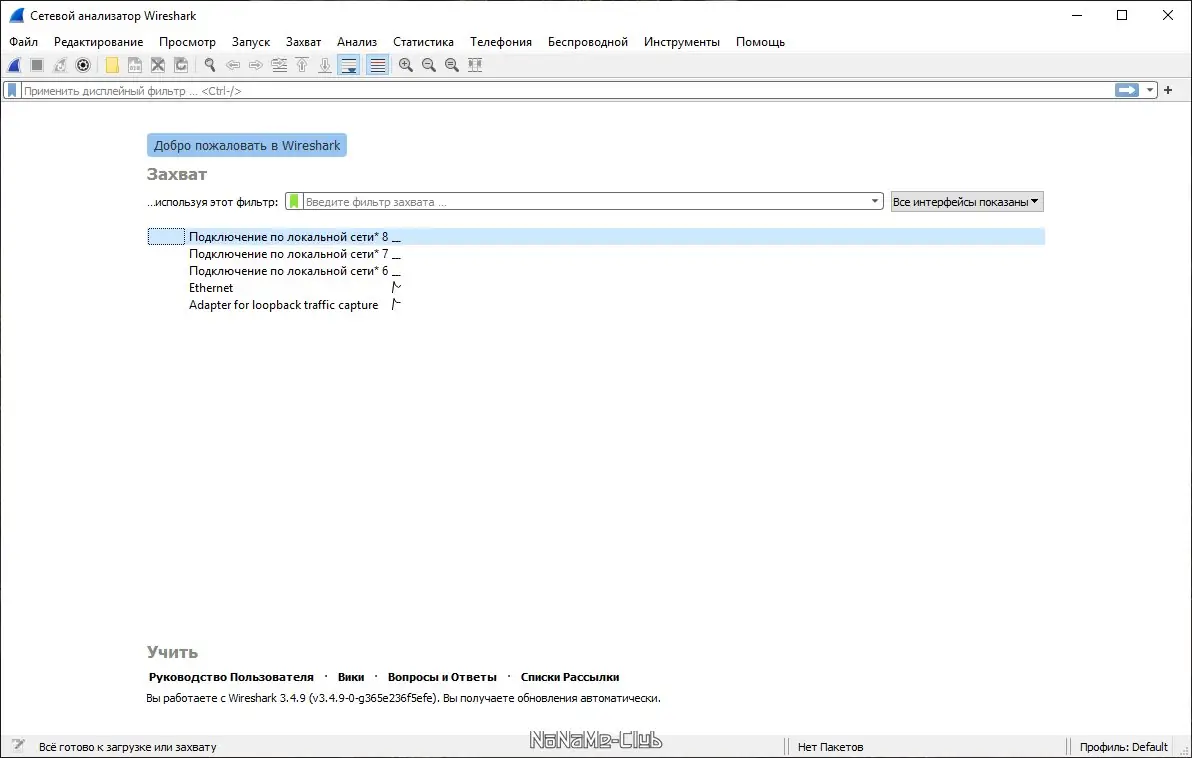This screenshot has width=1192, height=758.
Task: Open the Инструменты menu
Action: pyautogui.click(x=682, y=42)
